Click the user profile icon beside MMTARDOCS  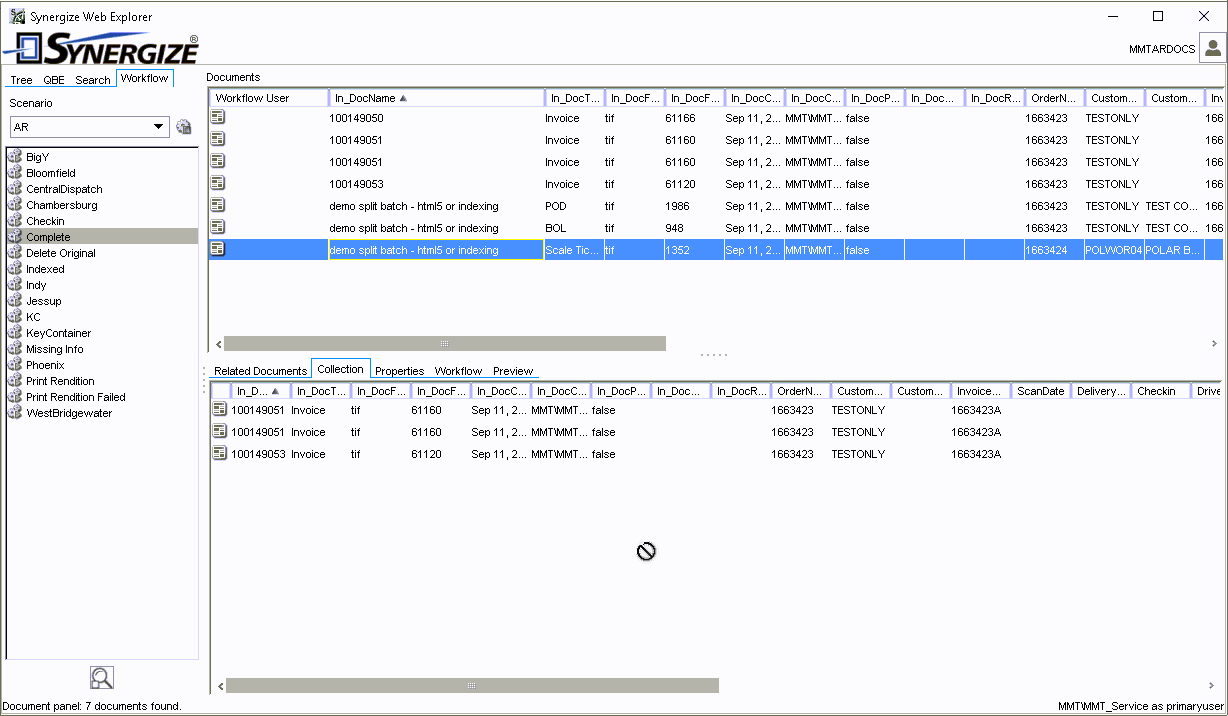click(x=1212, y=48)
